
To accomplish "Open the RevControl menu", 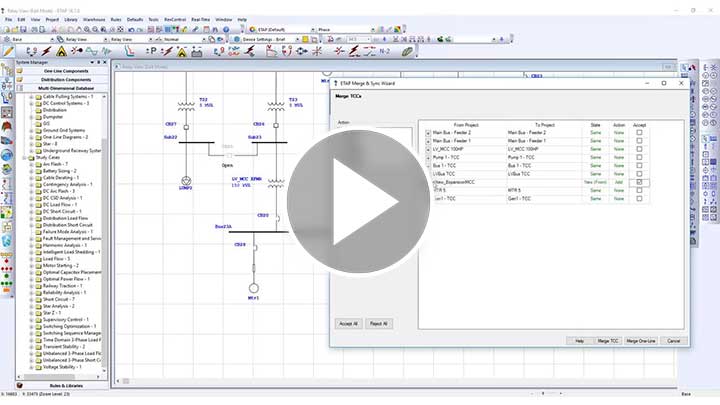I will pyautogui.click(x=175, y=20).
